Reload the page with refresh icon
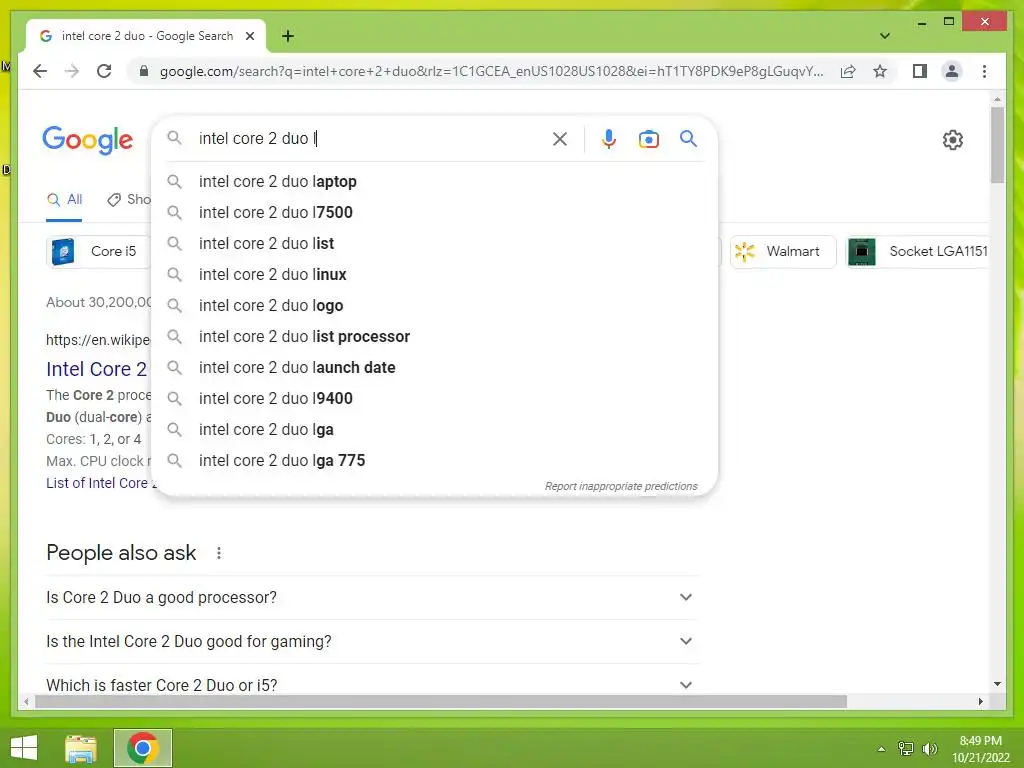Image resolution: width=1024 pixels, height=768 pixels. click(x=104, y=71)
